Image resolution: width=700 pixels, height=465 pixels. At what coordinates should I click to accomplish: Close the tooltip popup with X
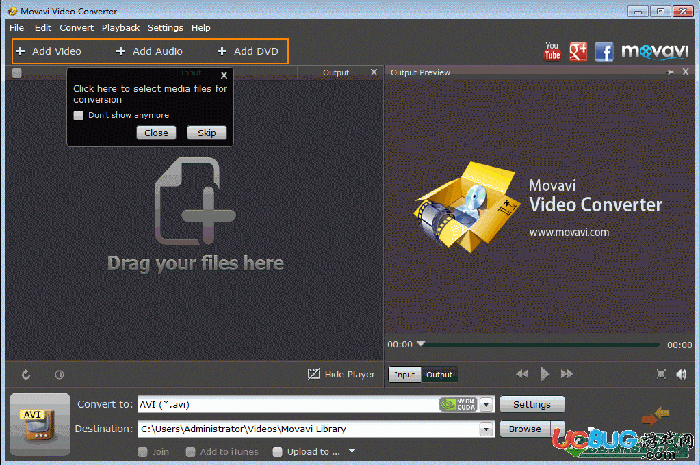224,75
